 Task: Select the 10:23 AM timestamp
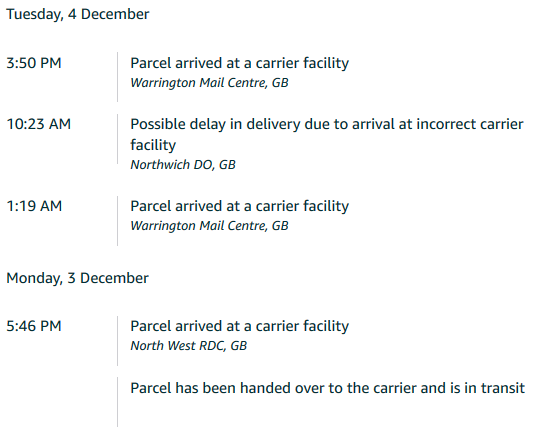(x=39, y=124)
